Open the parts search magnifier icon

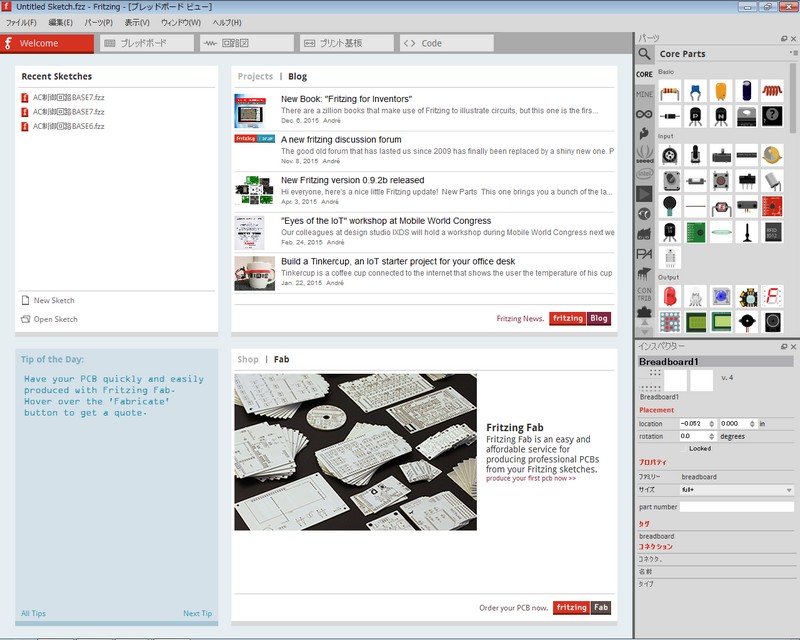point(644,54)
